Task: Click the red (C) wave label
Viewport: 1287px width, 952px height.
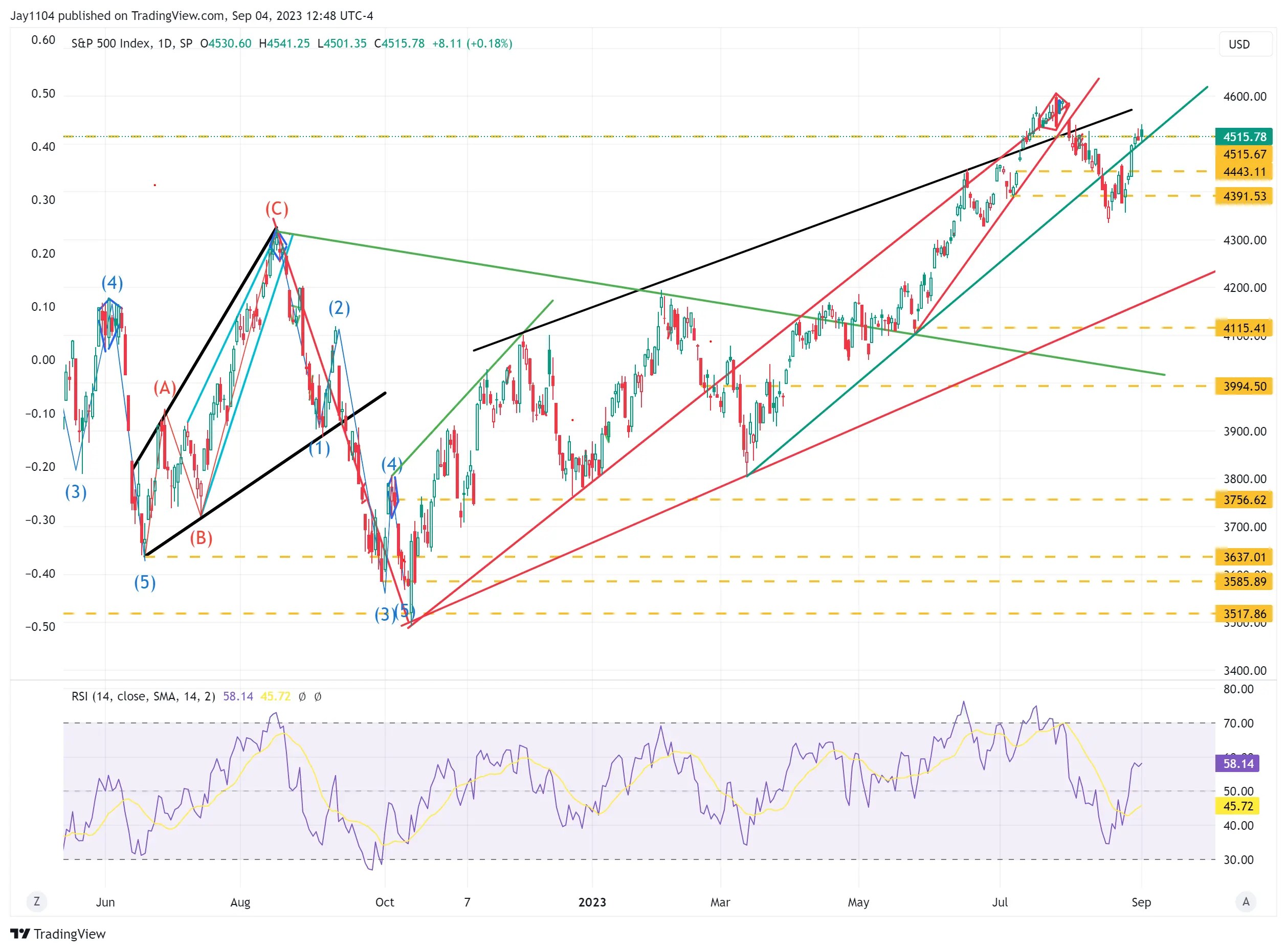Action: click(277, 209)
